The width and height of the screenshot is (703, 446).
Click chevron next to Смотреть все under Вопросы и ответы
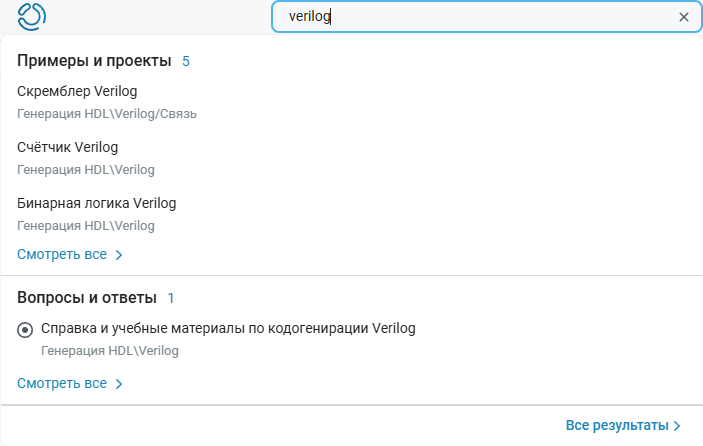(119, 384)
